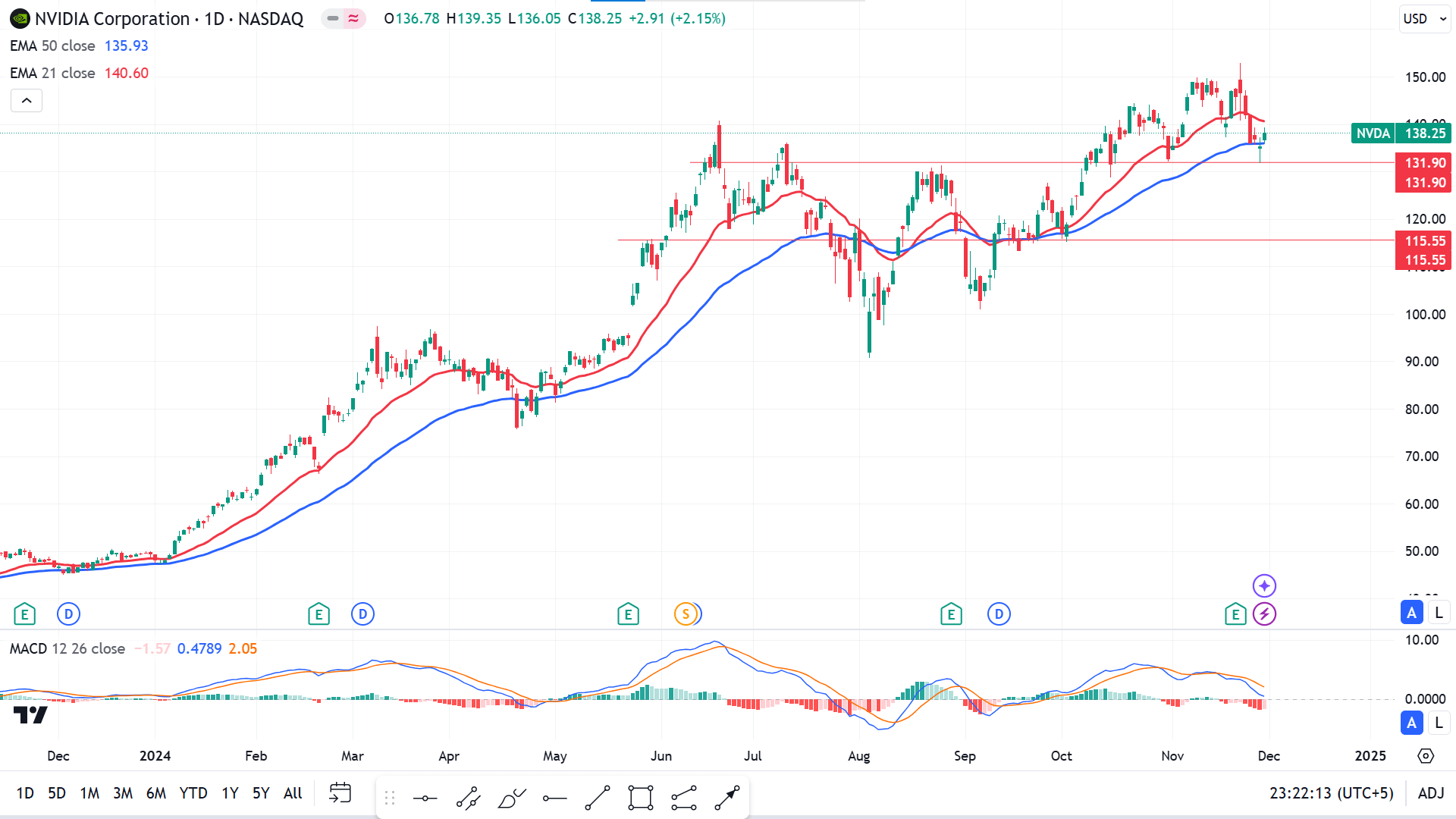Grab the drawing toolbar drag handle
Viewport: 1456px width, 819px height.
point(390,798)
